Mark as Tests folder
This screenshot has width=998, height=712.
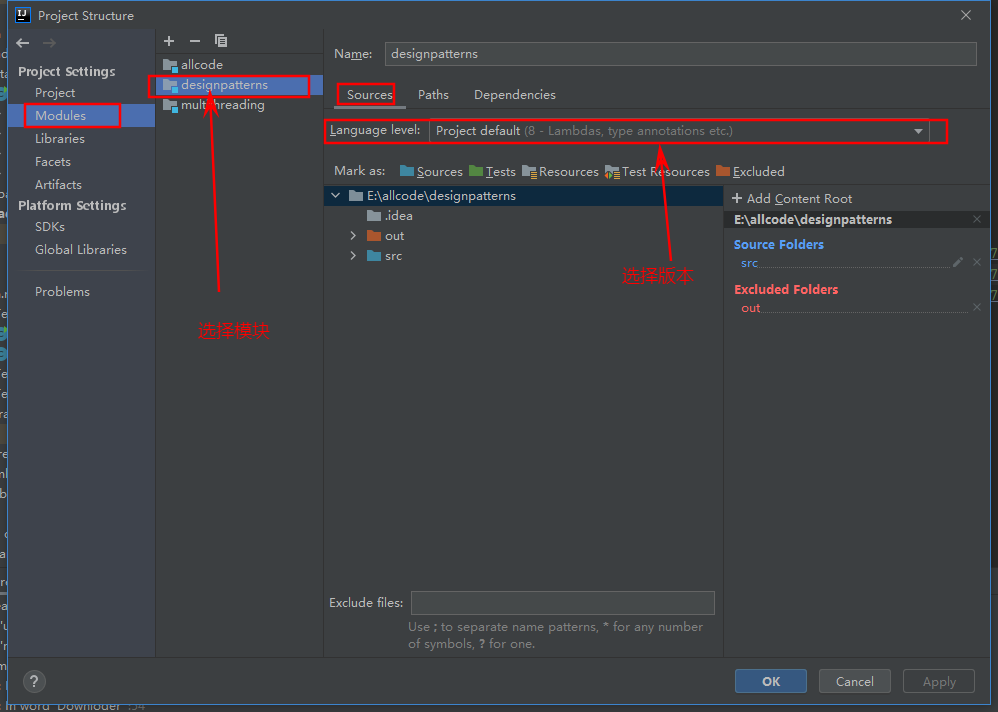492,172
